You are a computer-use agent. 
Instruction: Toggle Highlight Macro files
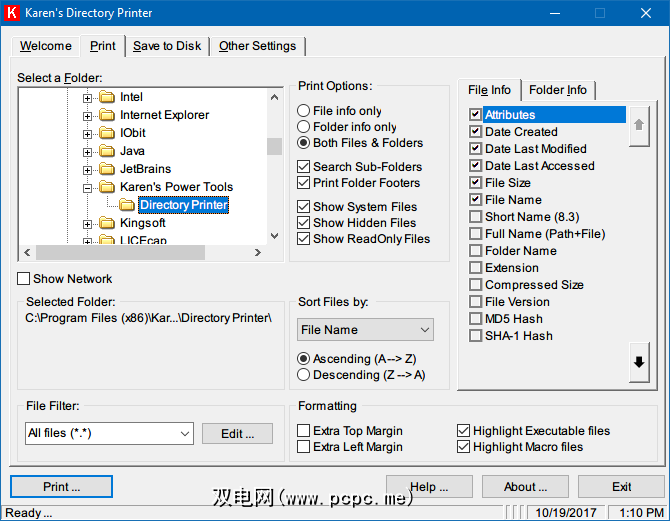click(x=464, y=447)
